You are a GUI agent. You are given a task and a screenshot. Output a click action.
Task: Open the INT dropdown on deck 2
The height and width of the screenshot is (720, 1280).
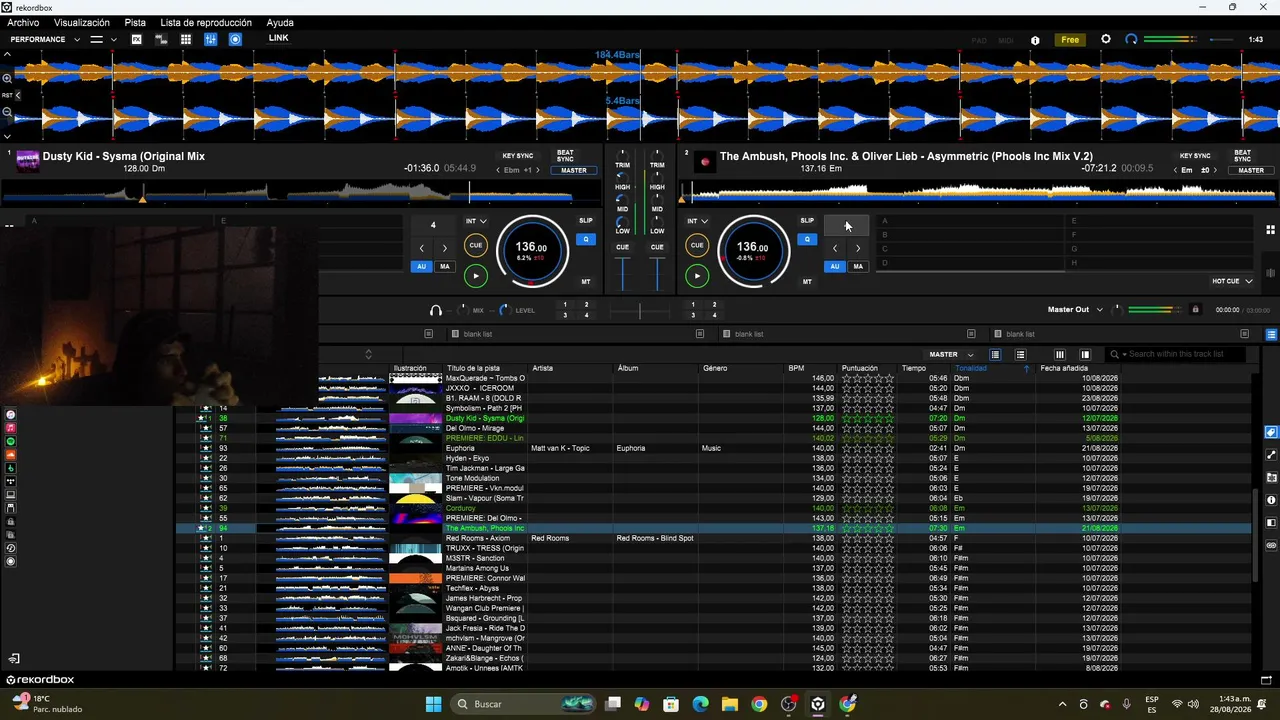click(x=698, y=221)
